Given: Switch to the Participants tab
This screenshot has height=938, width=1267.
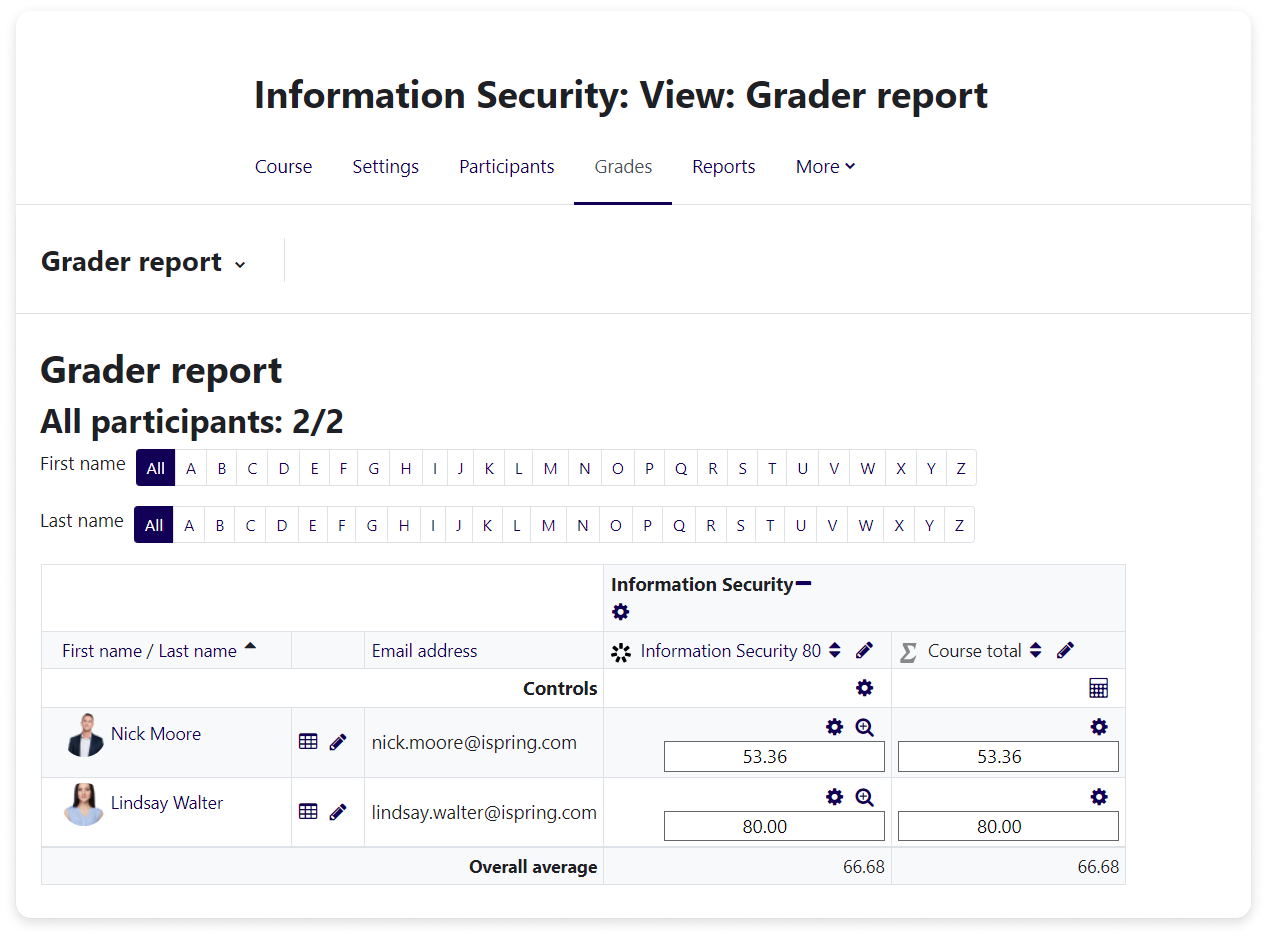Looking at the screenshot, I should [x=506, y=167].
